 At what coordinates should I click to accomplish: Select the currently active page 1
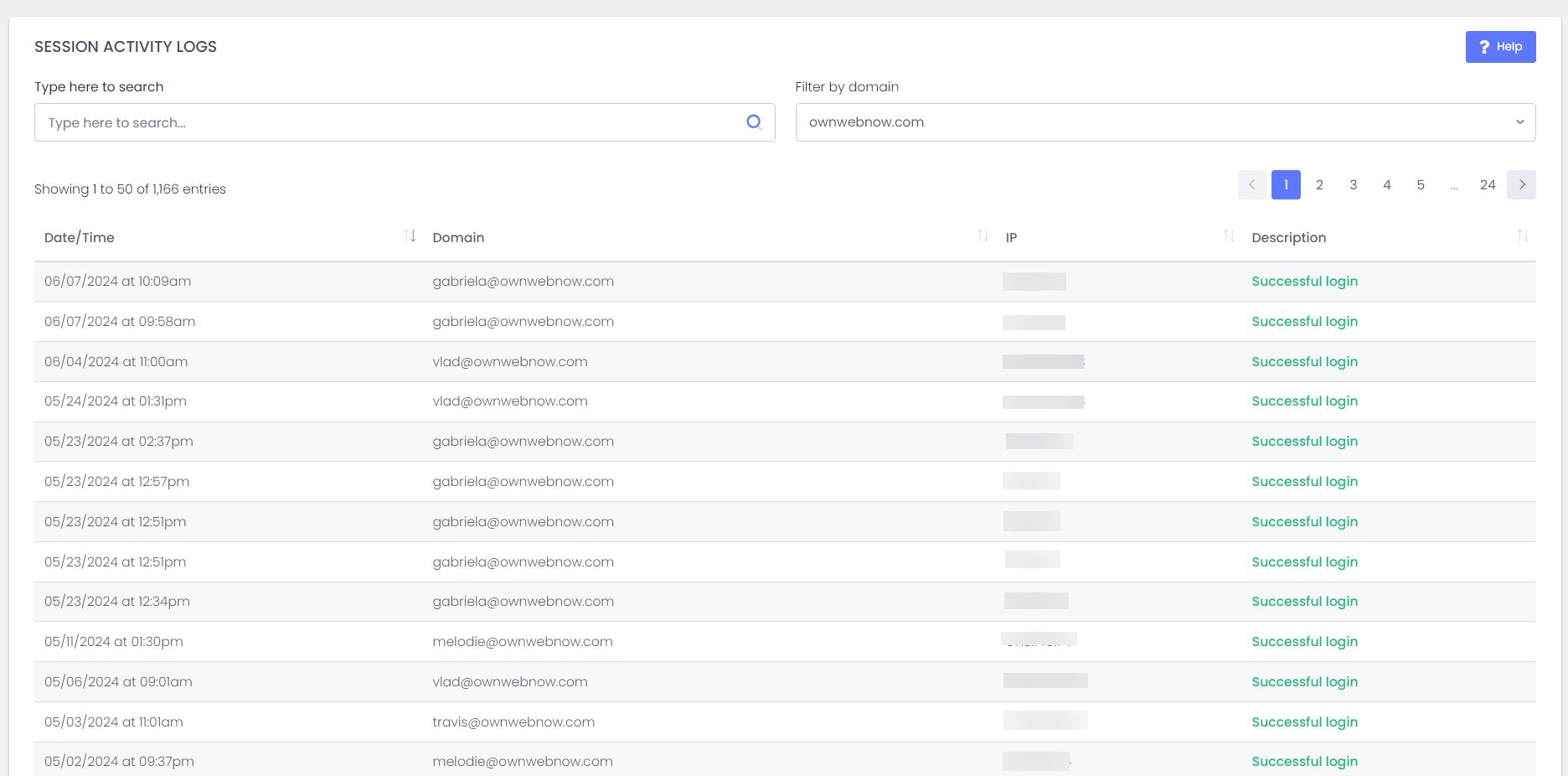1286,184
